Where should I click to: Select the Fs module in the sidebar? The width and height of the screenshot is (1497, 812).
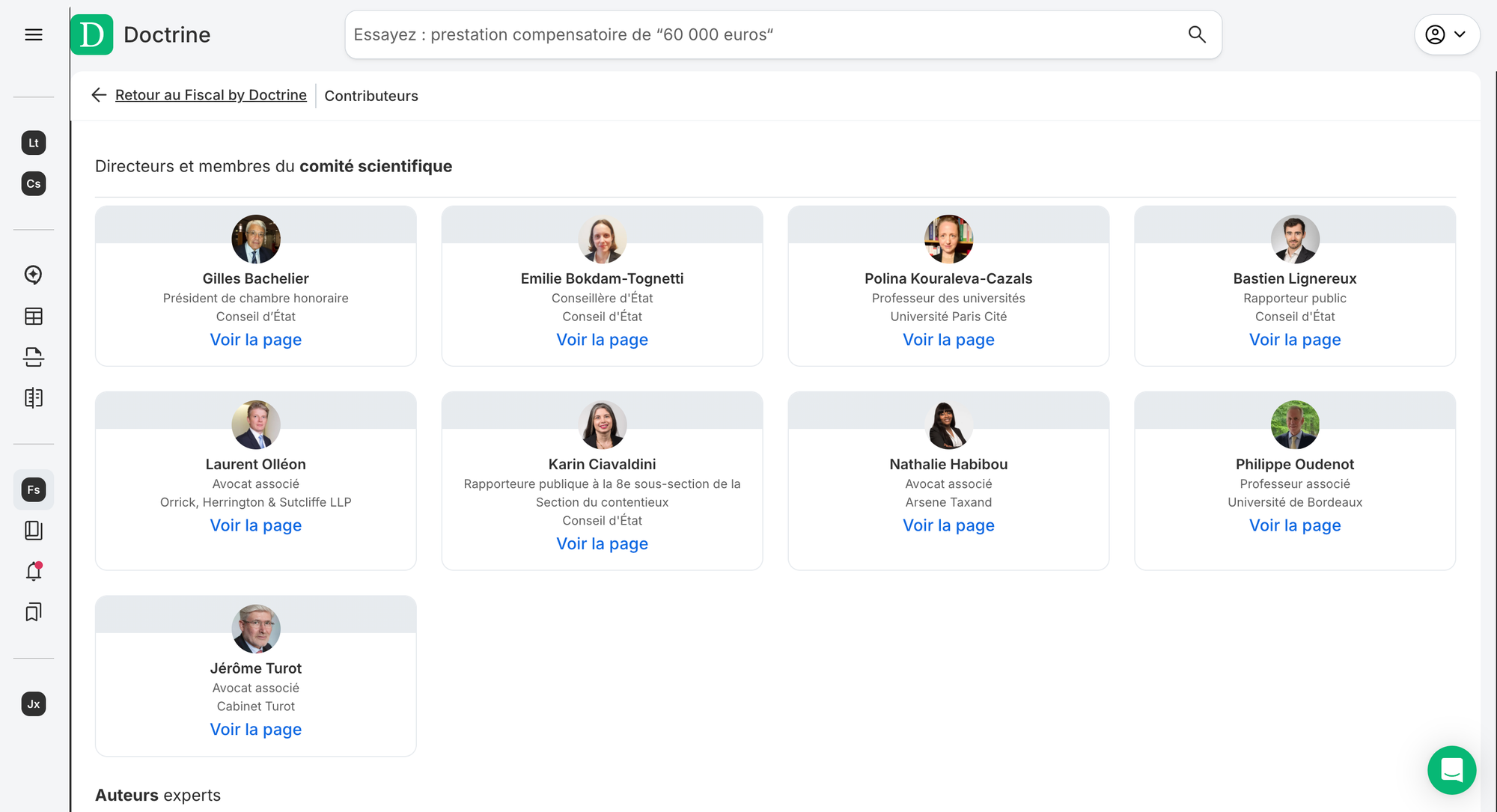tap(33, 489)
